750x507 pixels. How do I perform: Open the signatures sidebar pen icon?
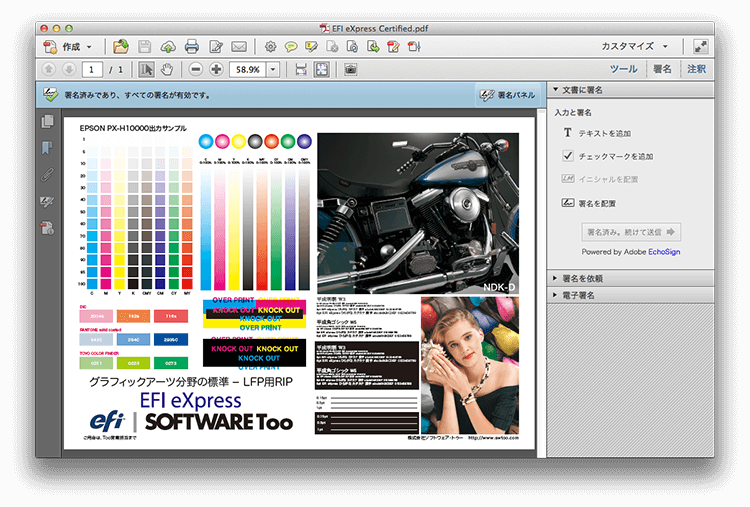pos(47,202)
